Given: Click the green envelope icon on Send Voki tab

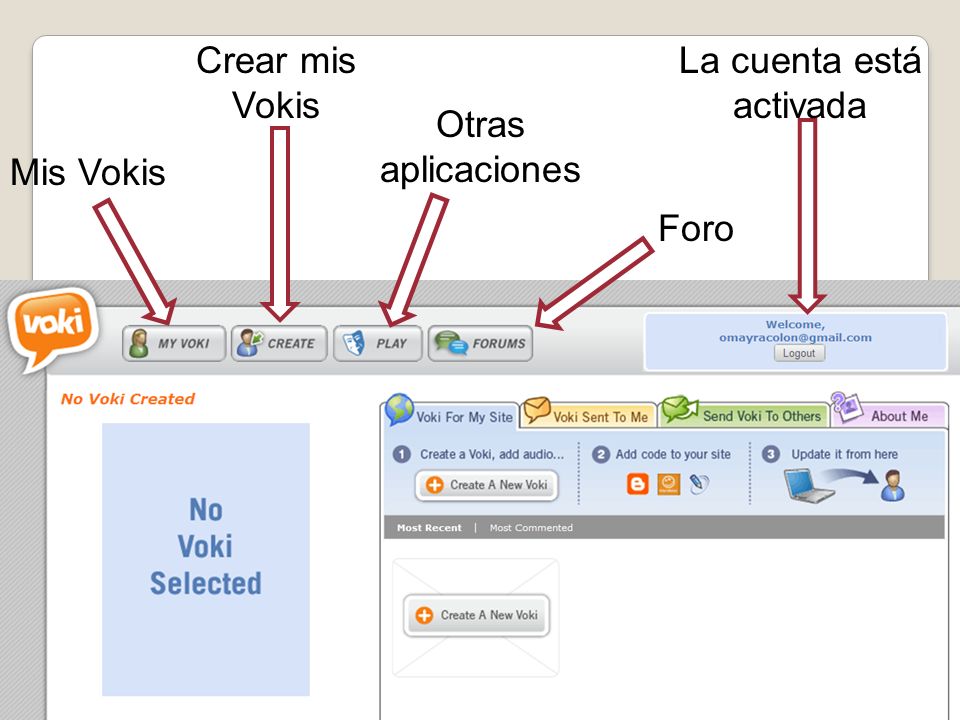Looking at the screenshot, I should click(680, 408).
